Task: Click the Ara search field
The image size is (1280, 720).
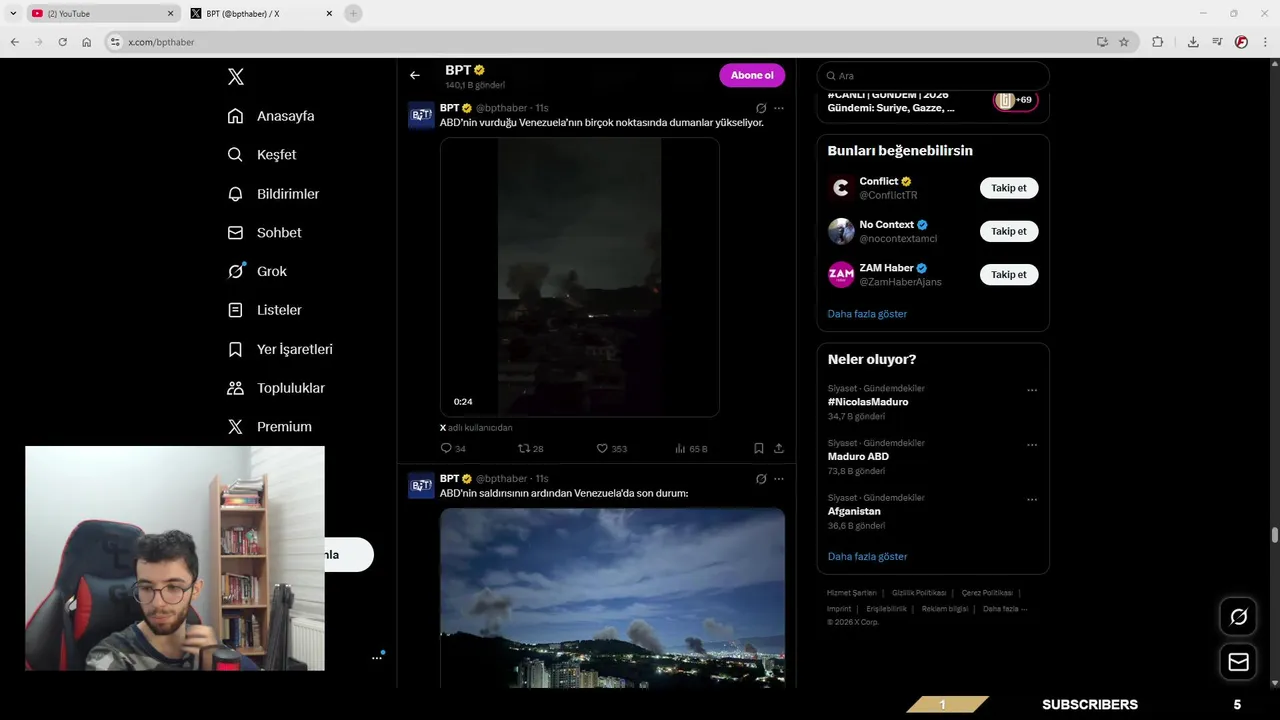Action: point(933,76)
